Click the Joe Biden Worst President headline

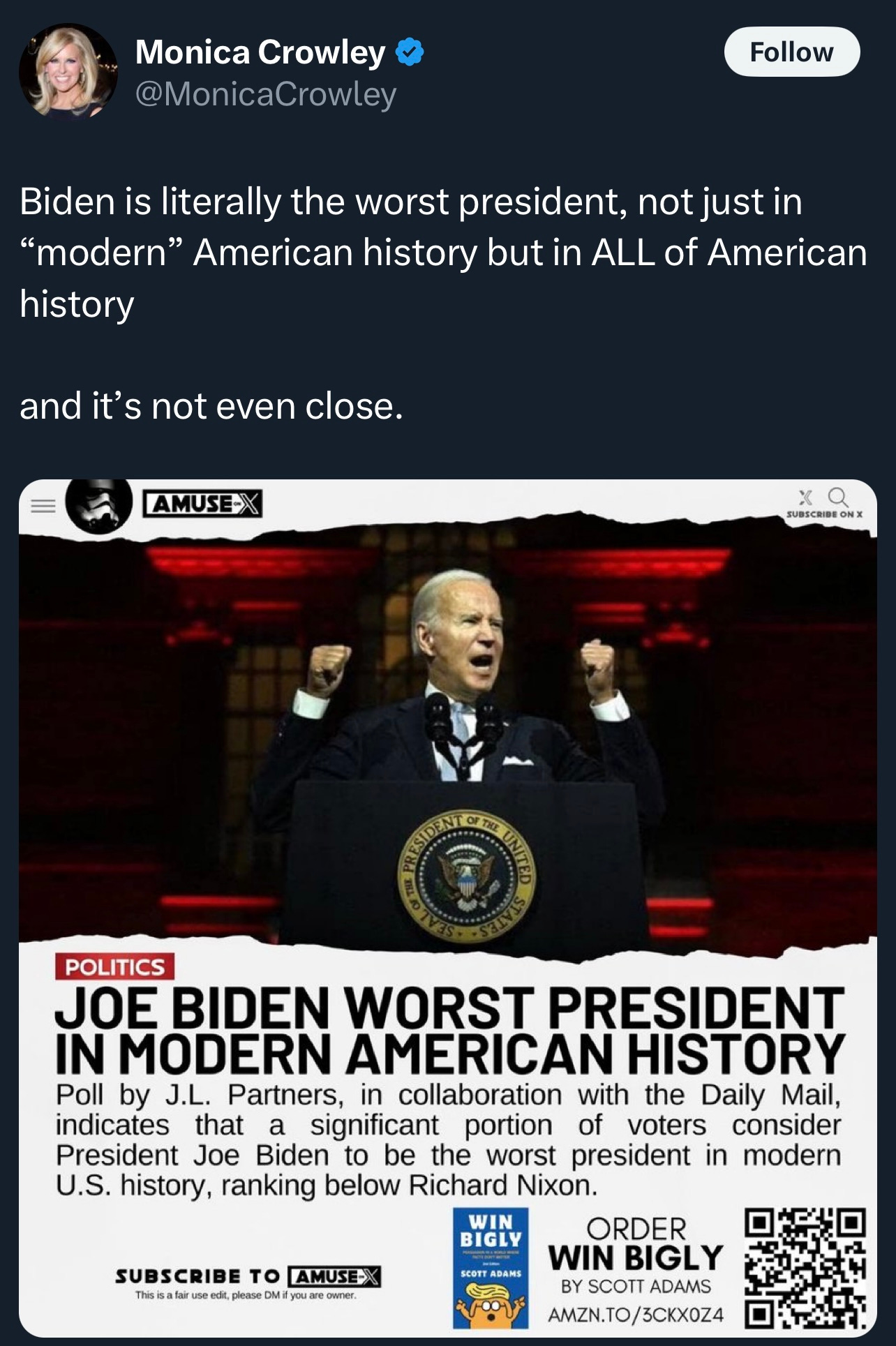[450, 1031]
